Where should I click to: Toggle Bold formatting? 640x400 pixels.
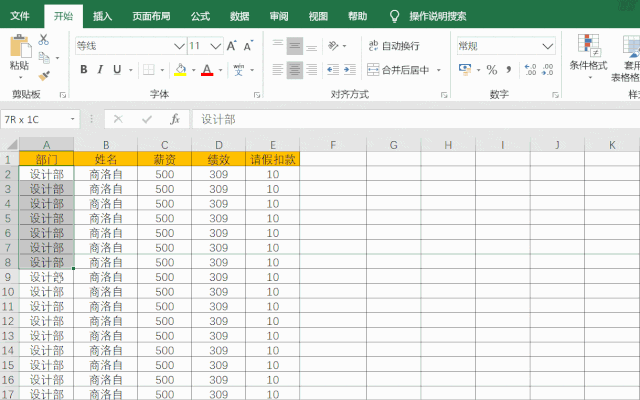(x=84, y=69)
